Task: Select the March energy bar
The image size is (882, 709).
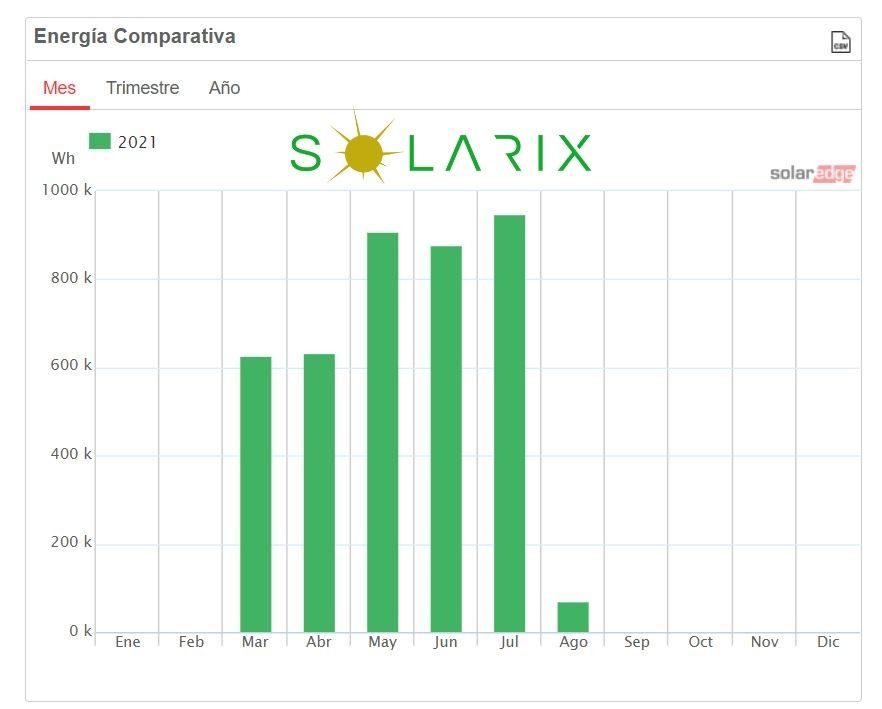Action: tap(255, 494)
